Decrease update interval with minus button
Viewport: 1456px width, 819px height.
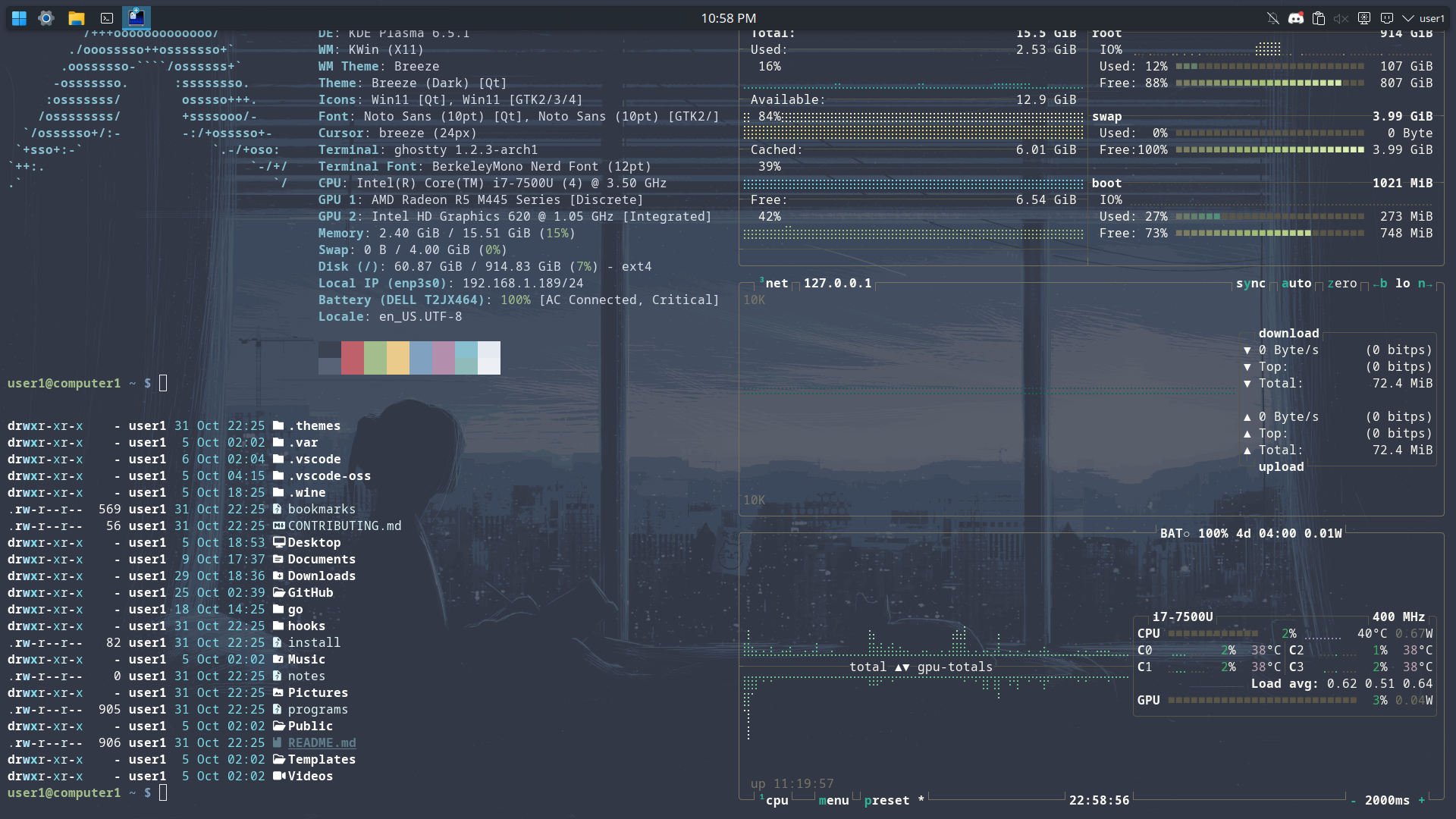1353,801
